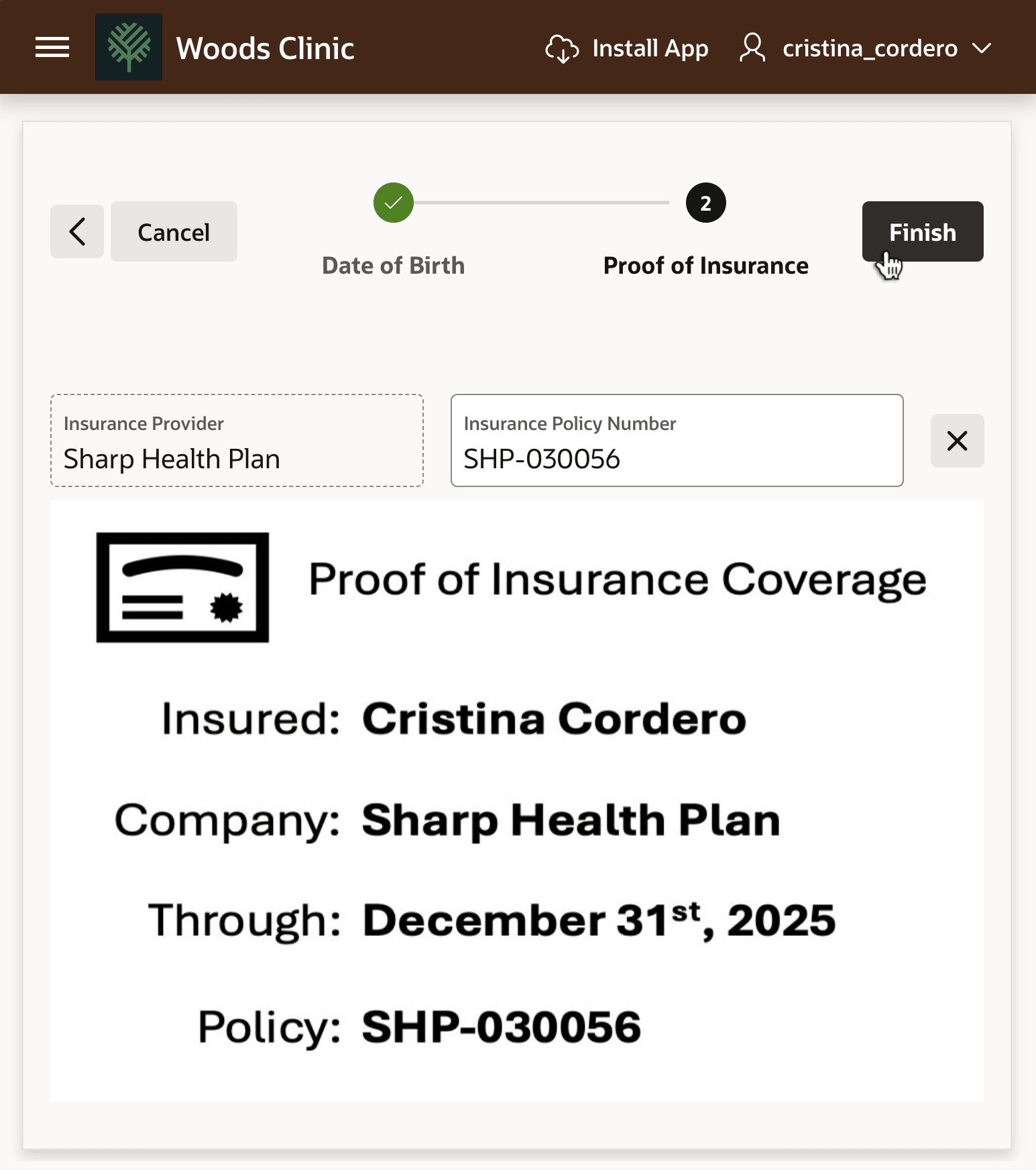Open the hamburger navigation menu
This screenshot has width=1036, height=1170.
[x=52, y=48]
